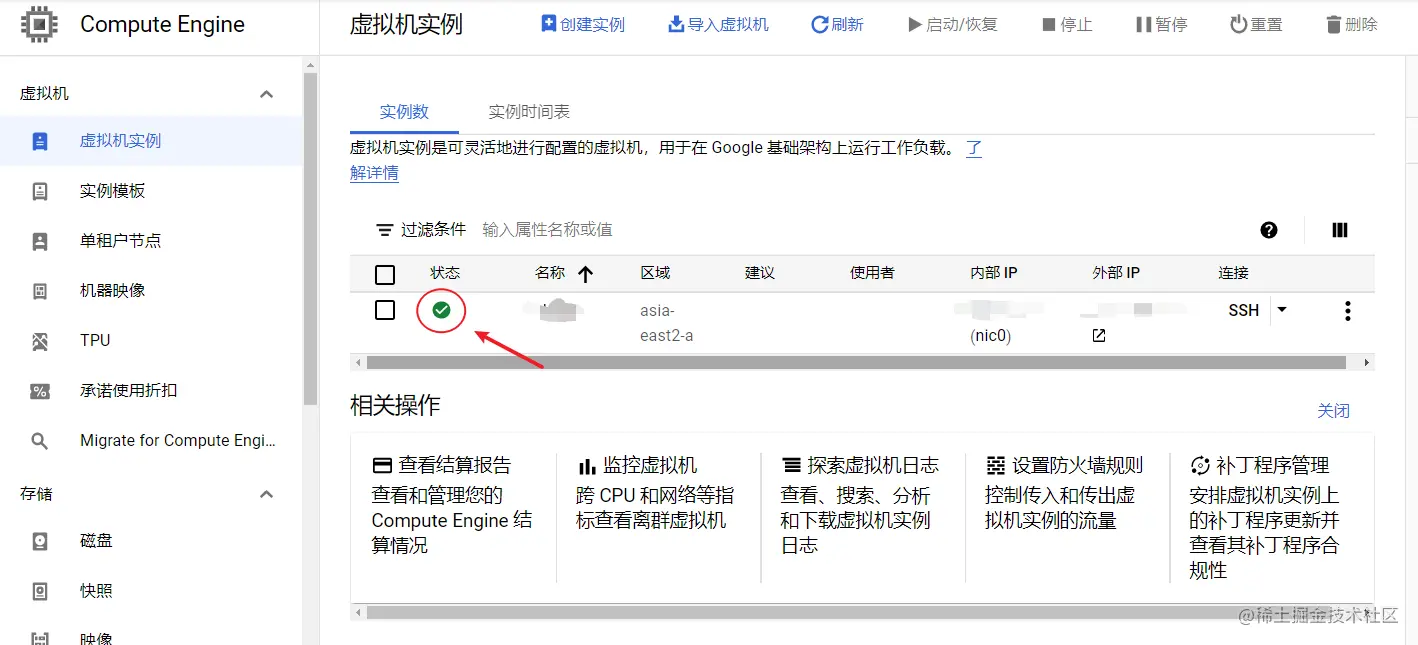The height and width of the screenshot is (645, 1418).
Task: Open the 了解详情 link
Action: [374, 173]
